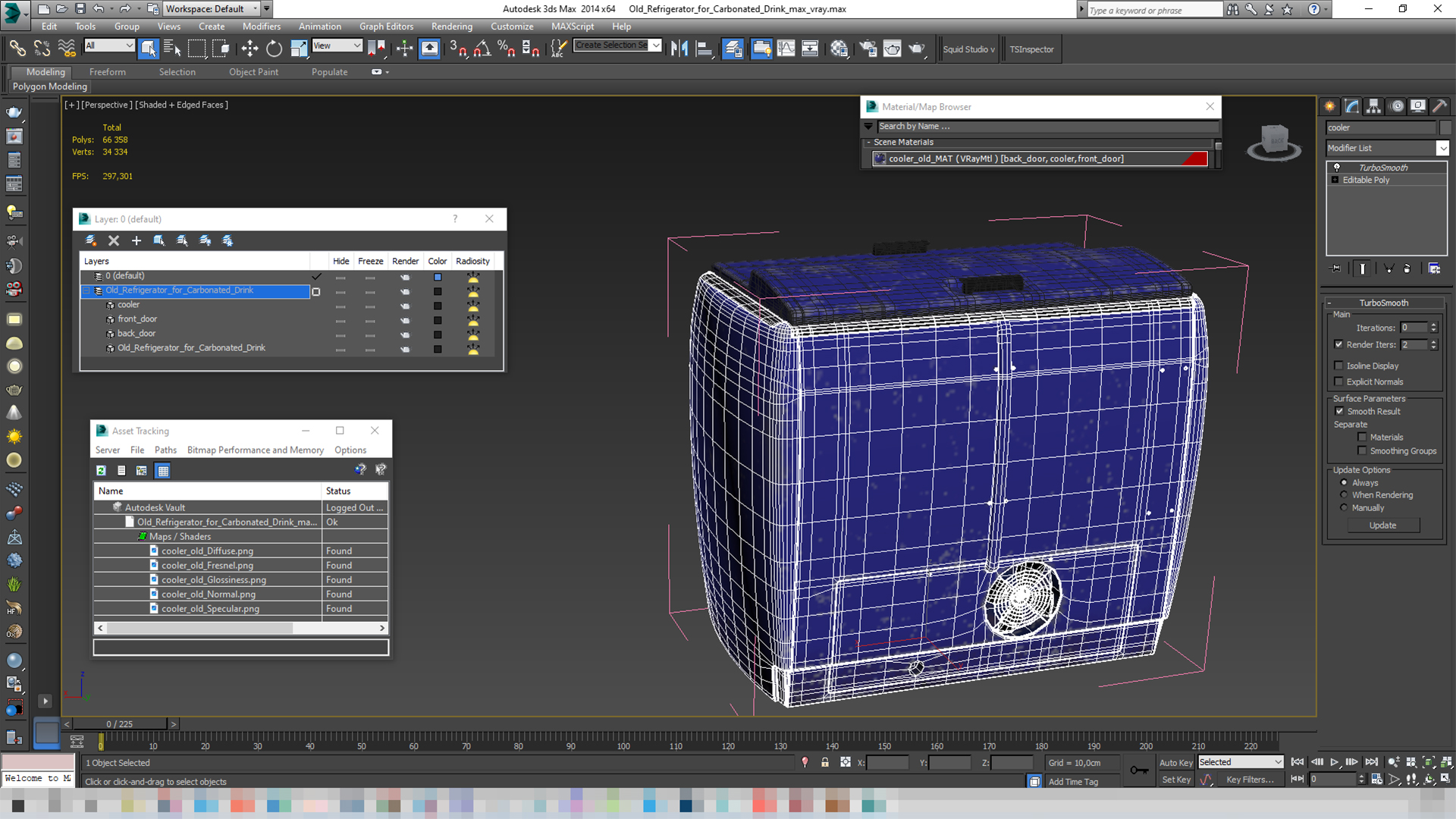Image resolution: width=1456 pixels, height=819 pixels.
Task: Click the Play Animation button
Action: click(x=1334, y=762)
